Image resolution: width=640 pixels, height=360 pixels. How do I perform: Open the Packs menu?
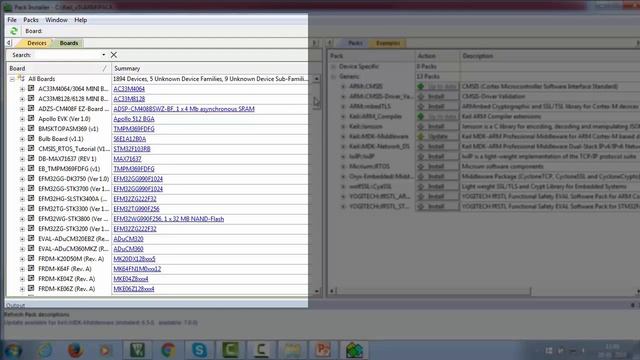point(31,20)
